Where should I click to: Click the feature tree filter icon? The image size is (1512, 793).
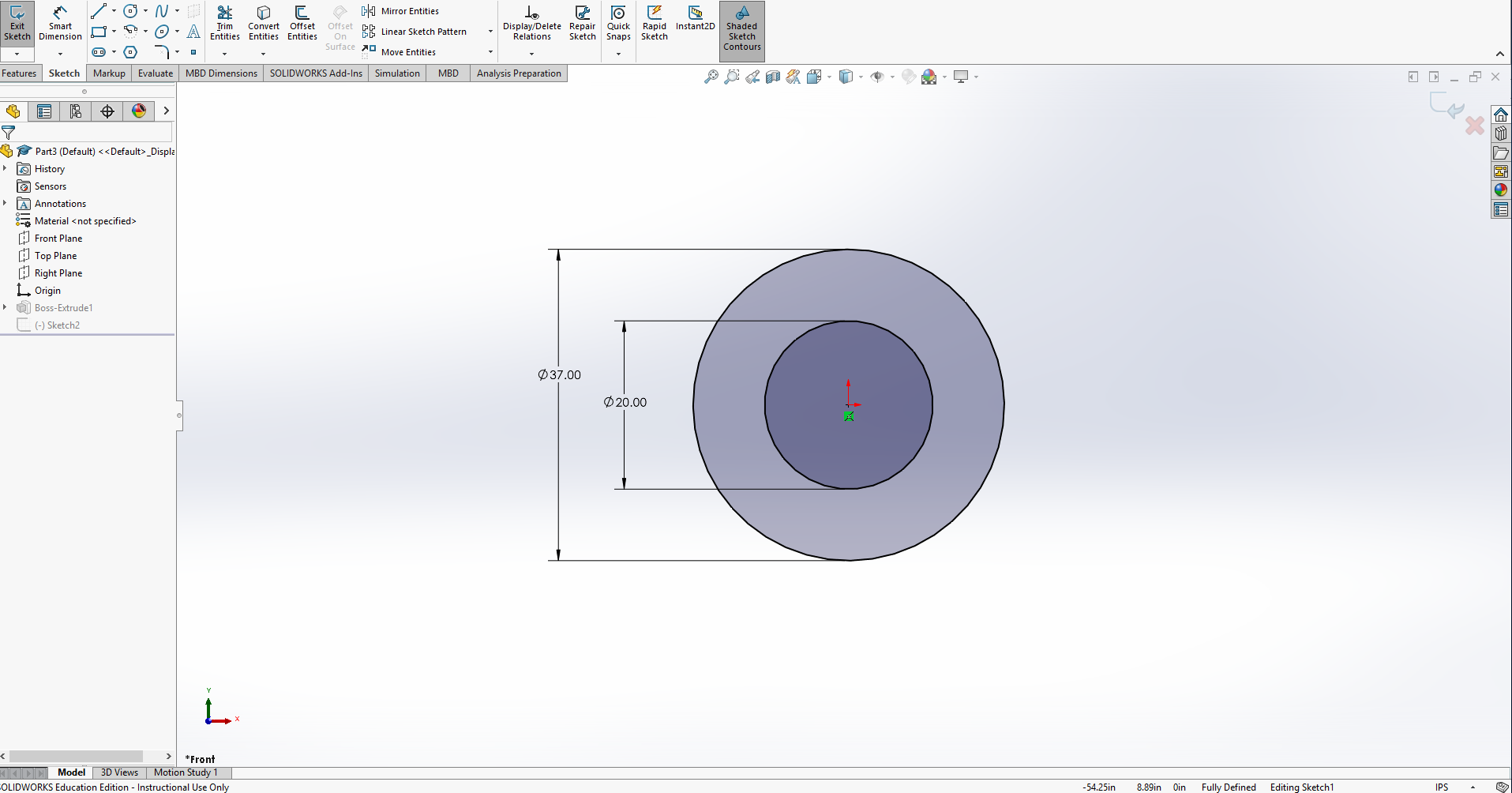9,133
